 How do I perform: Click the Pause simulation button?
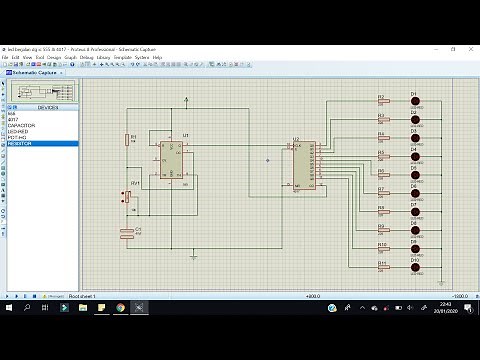25,296
